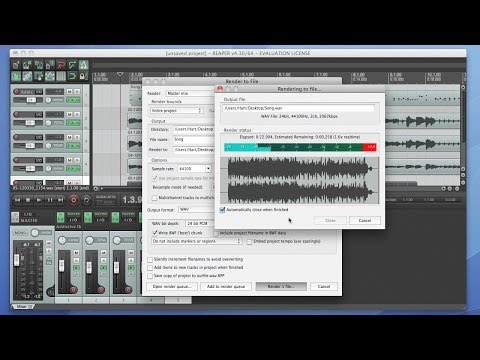Check Add items to new tracks when finished
Image resolution: width=480 pixels, height=360 pixels.
click(150, 268)
